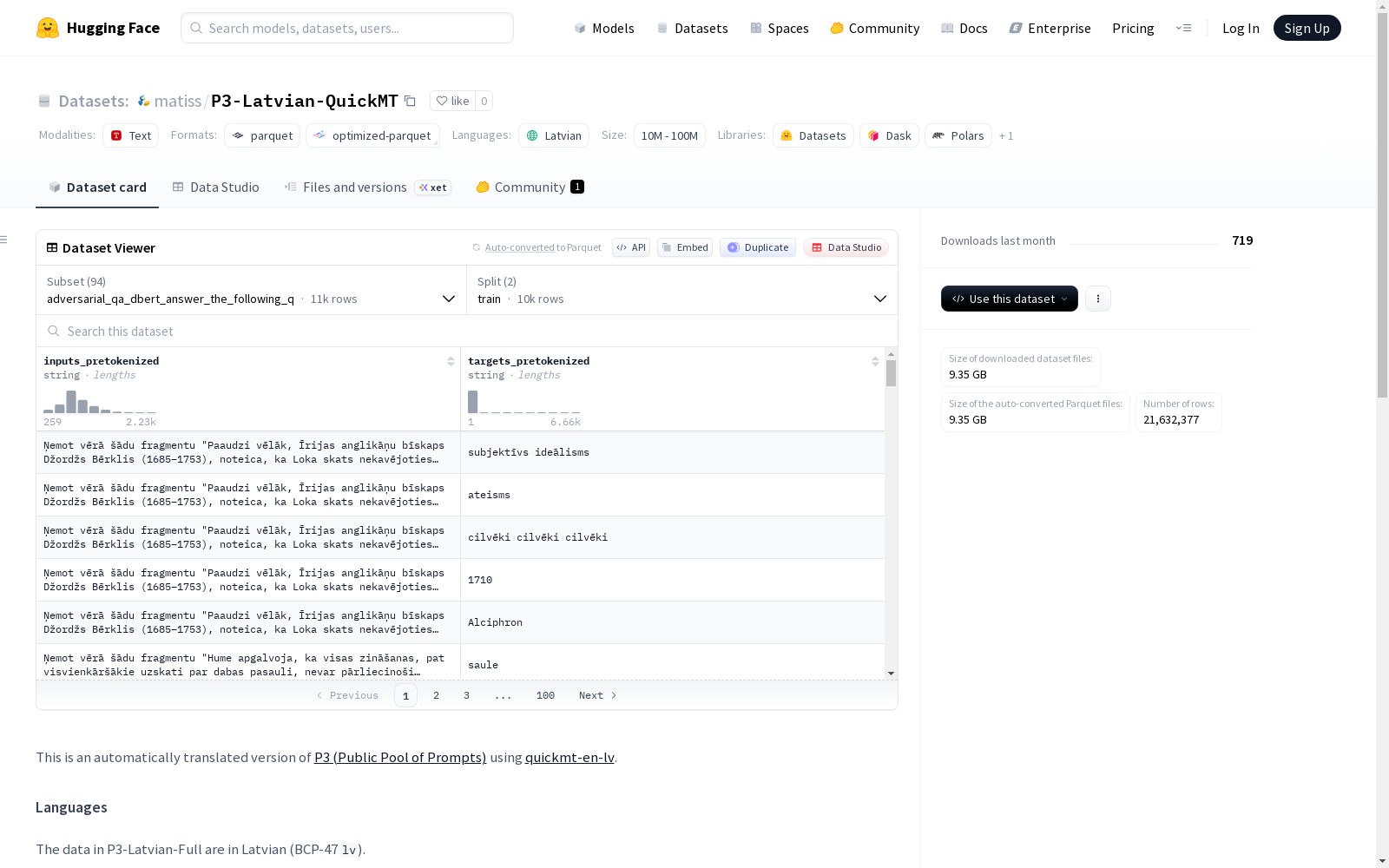Click the matiss author link
The height and width of the screenshot is (868, 1389).
178,102
